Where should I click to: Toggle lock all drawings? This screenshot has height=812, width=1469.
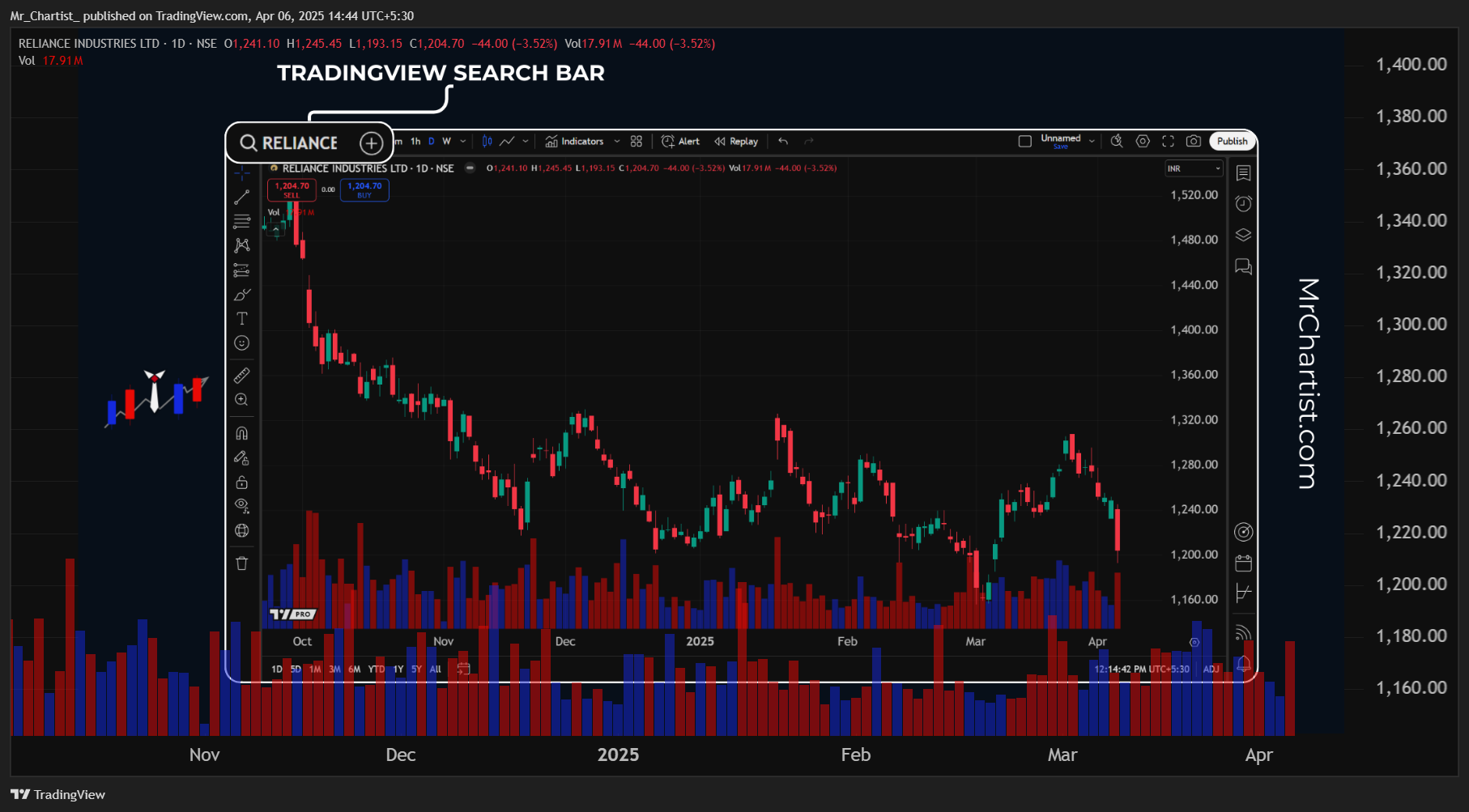241,483
